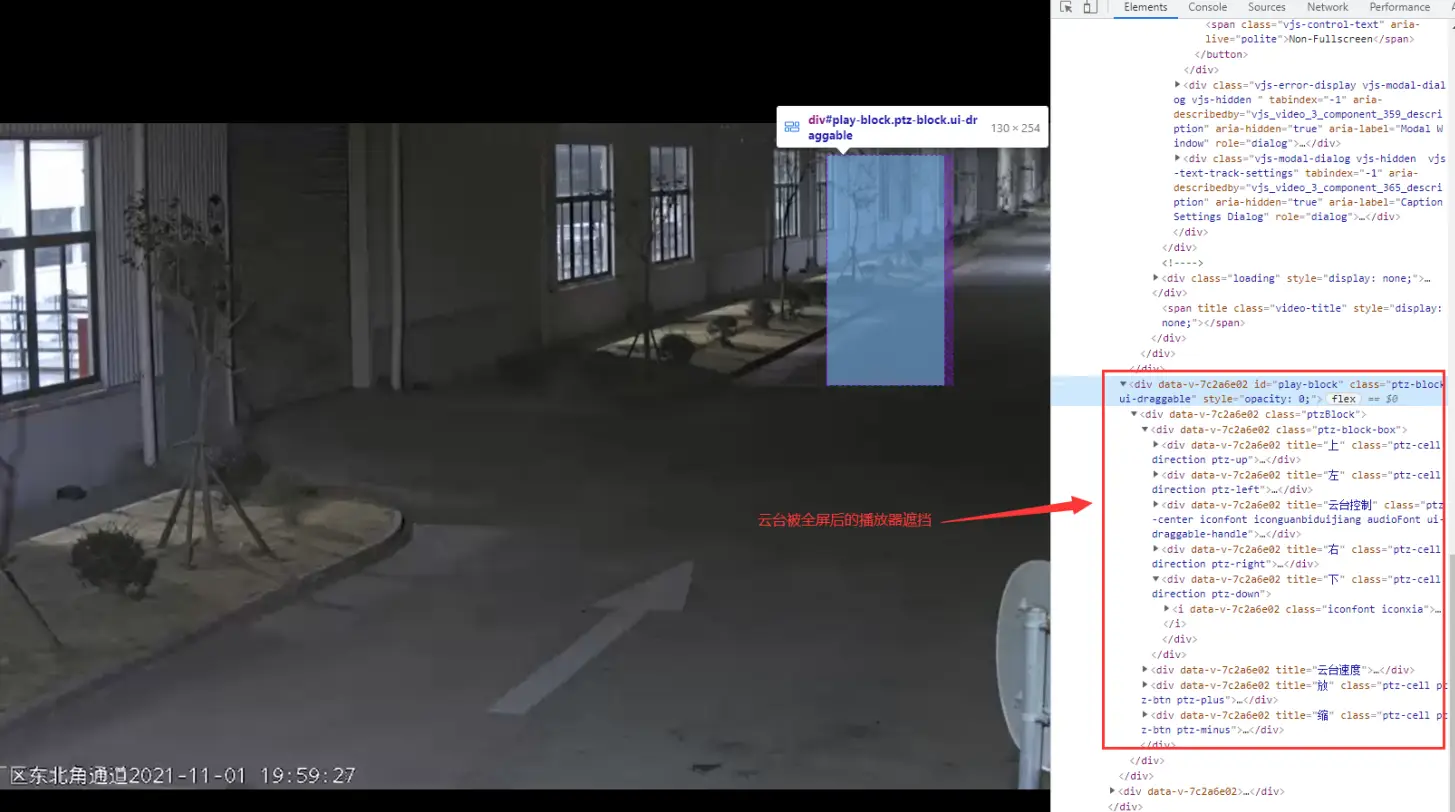Click the "direction ptz-right" class text
This screenshot has height=812, width=1455.
pyautogui.click(x=1207, y=564)
